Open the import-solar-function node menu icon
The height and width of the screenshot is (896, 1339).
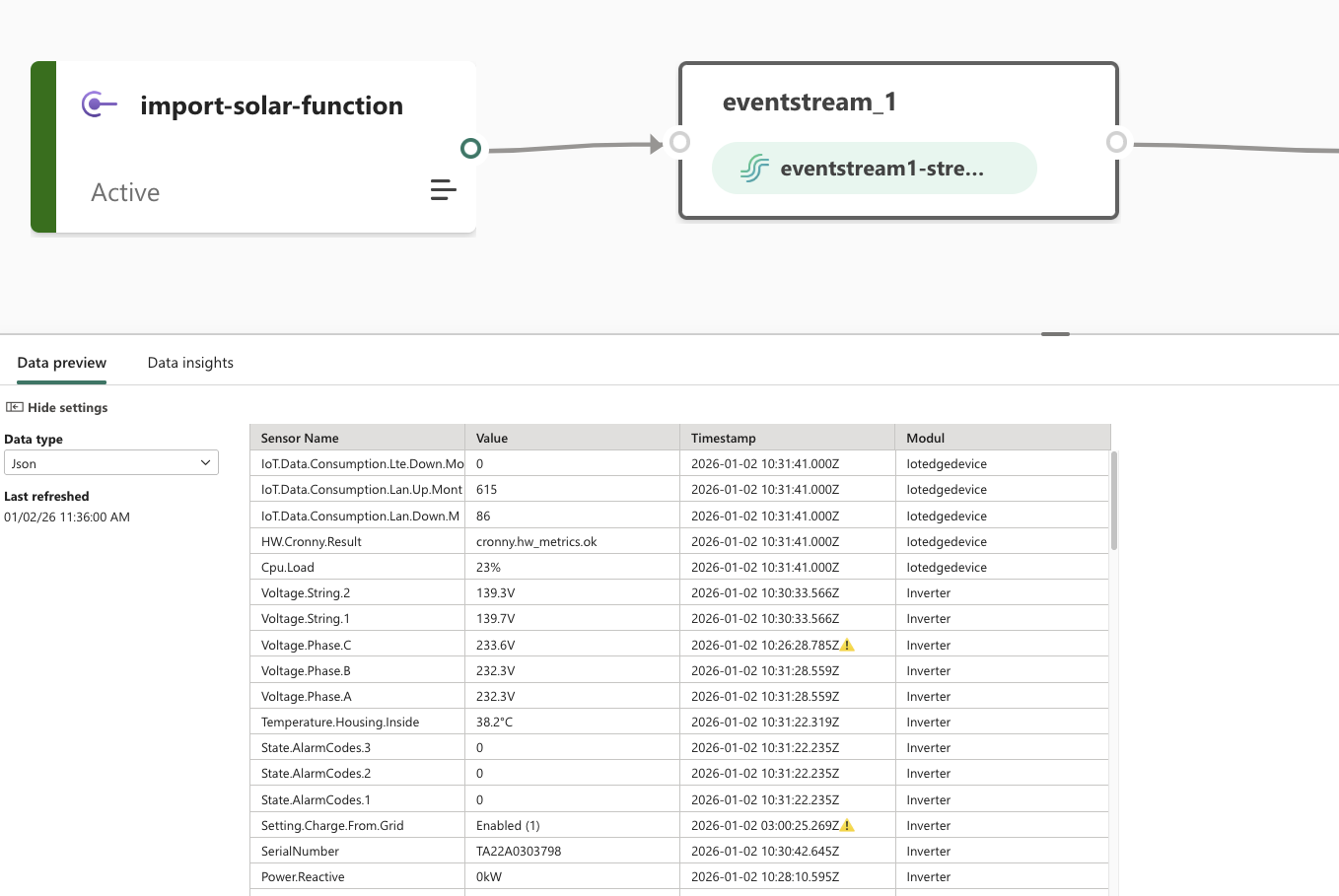pyautogui.click(x=443, y=190)
